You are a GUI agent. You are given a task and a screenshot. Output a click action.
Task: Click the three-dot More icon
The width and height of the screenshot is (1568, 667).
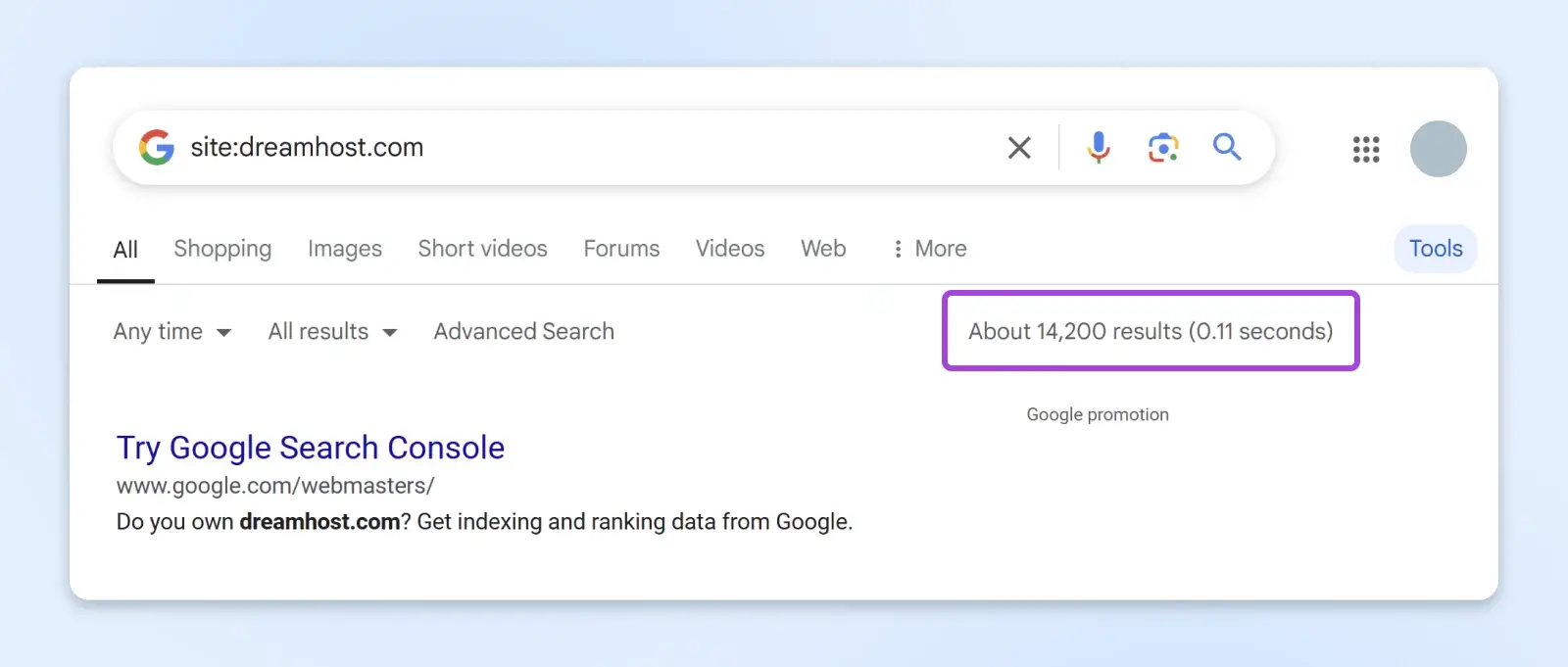[898, 249]
